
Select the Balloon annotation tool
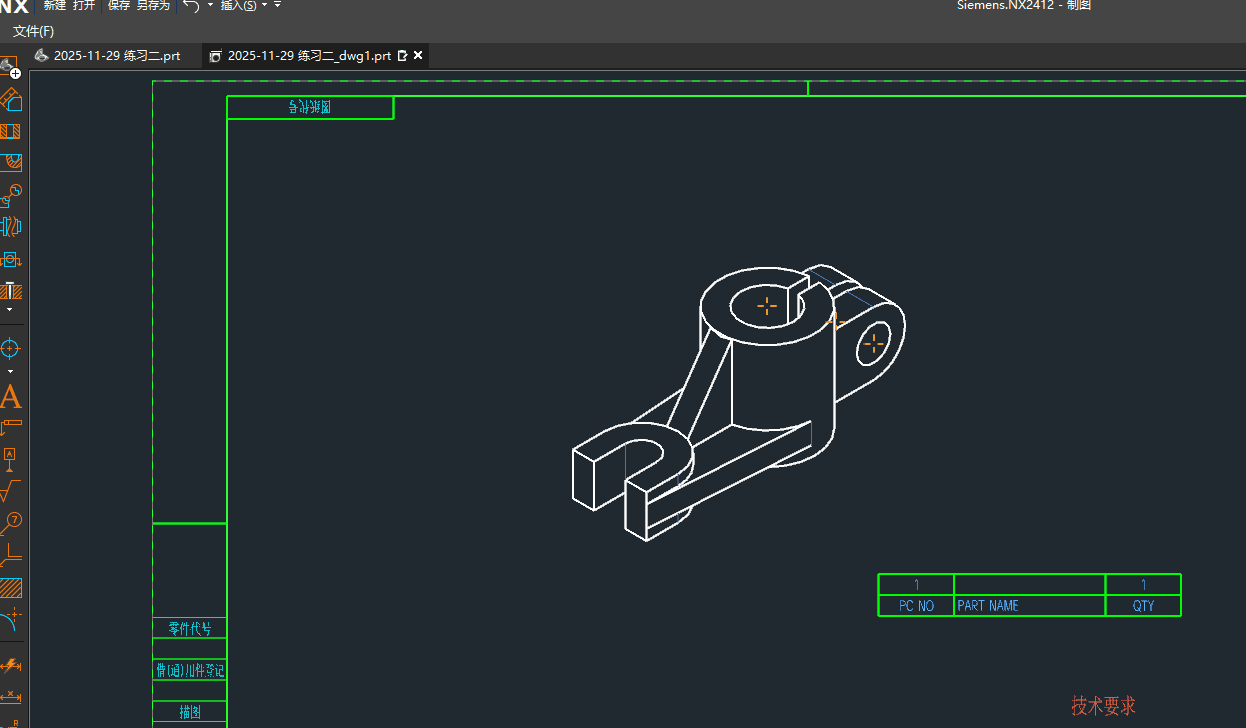tap(11, 522)
